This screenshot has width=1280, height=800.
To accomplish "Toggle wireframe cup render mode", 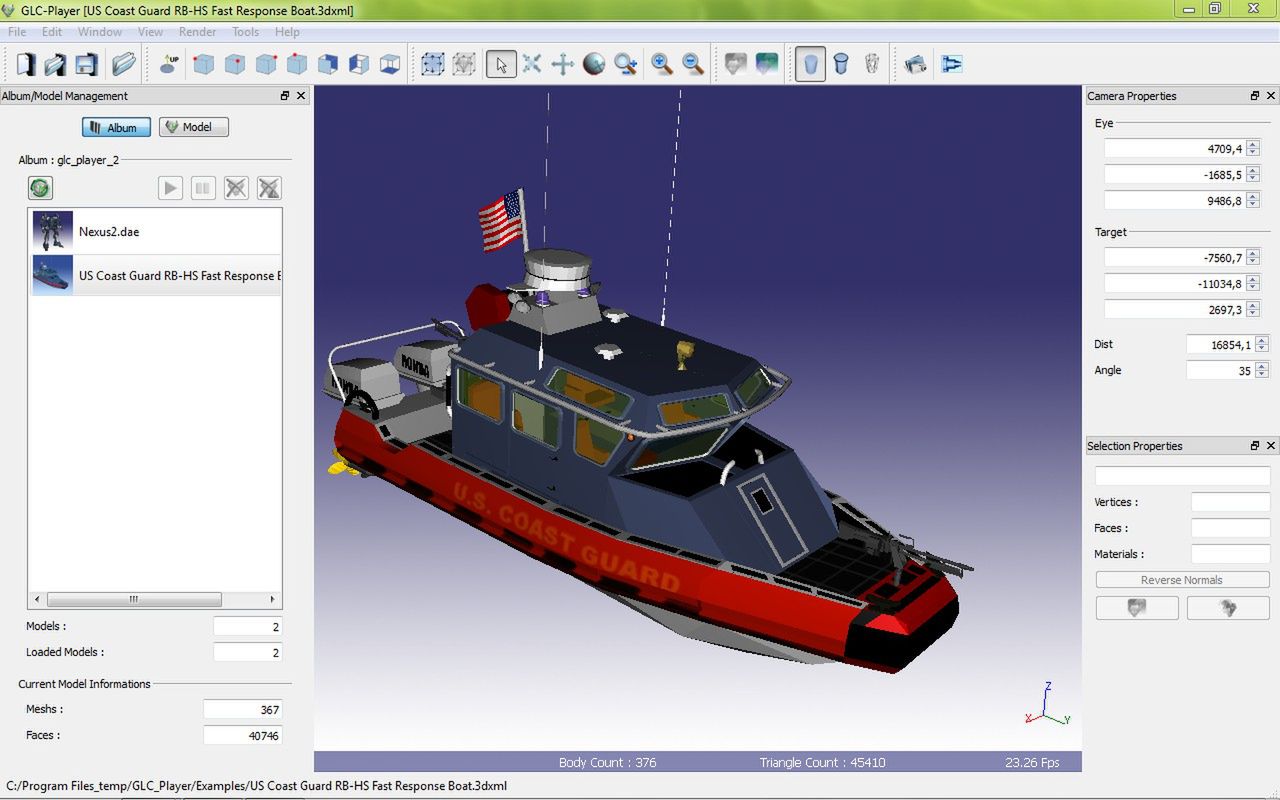I will click(872, 65).
